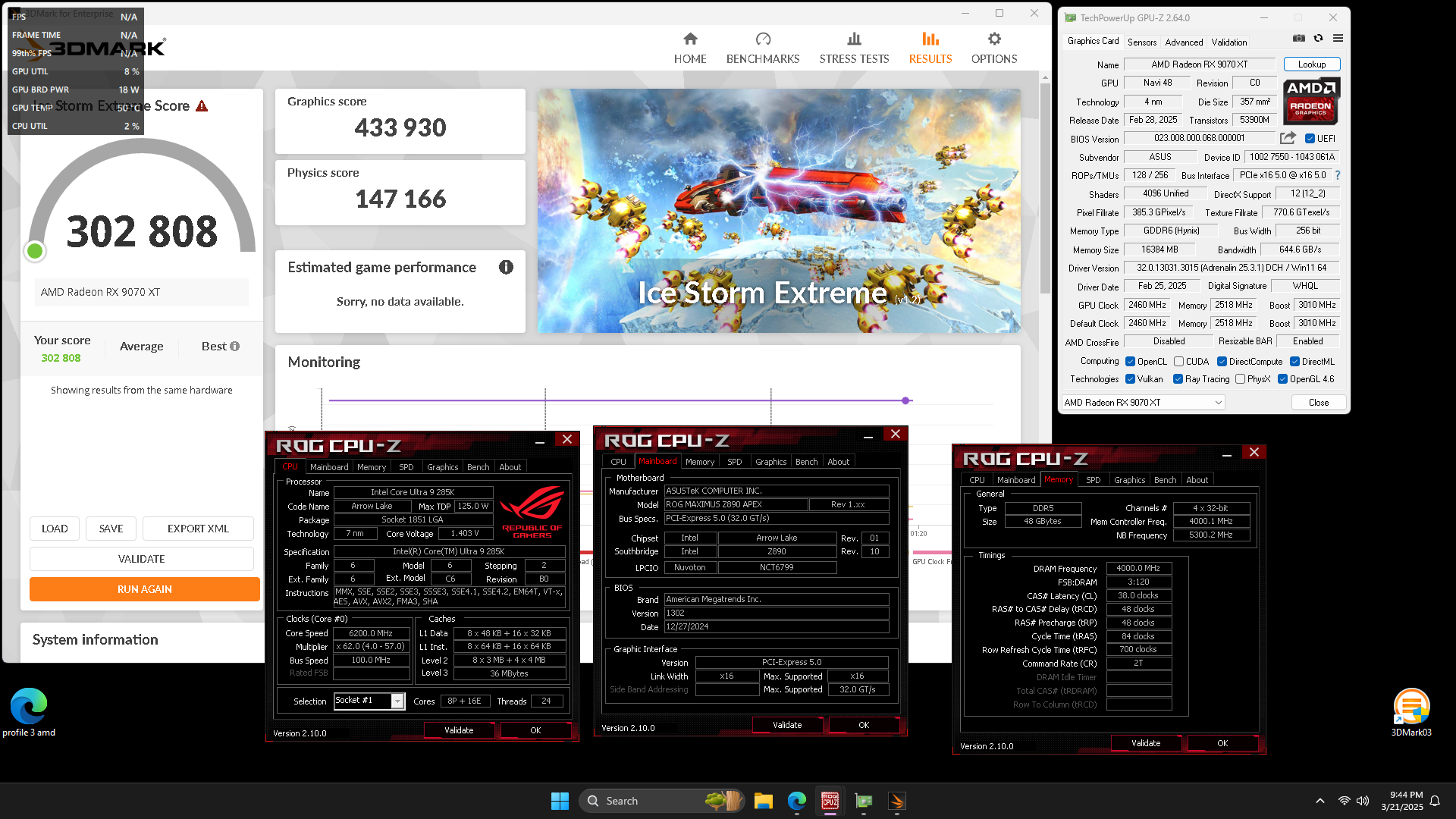
Task: Open 3DMark STRESS TESTS section
Action: pyautogui.click(x=854, y=48)
